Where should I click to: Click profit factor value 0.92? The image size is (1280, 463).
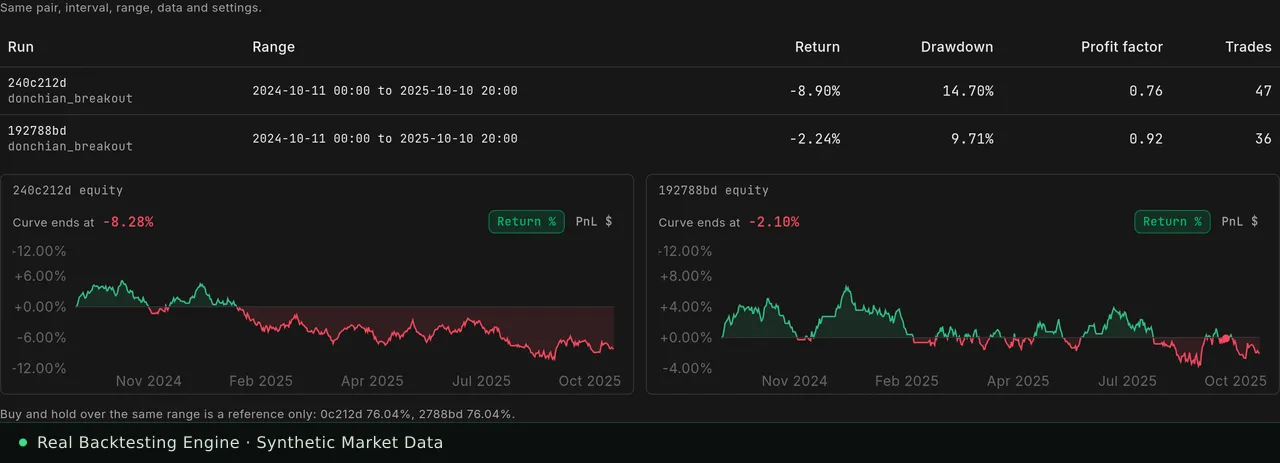[x=1146, y=139]
